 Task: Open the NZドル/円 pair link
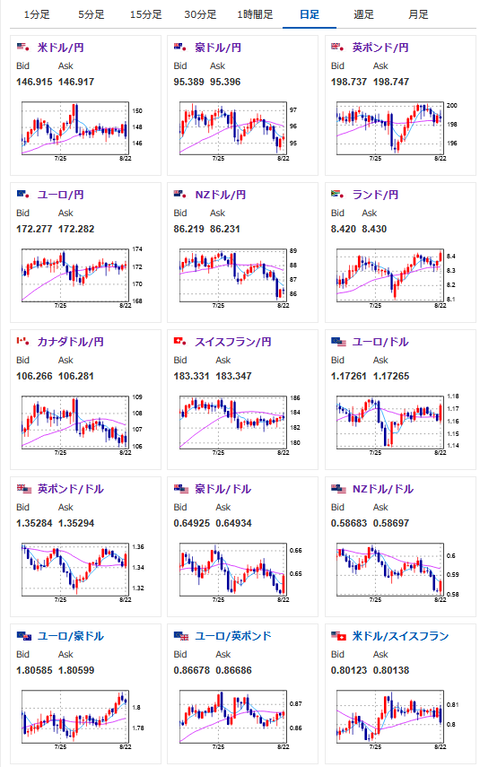pos(220,195)
